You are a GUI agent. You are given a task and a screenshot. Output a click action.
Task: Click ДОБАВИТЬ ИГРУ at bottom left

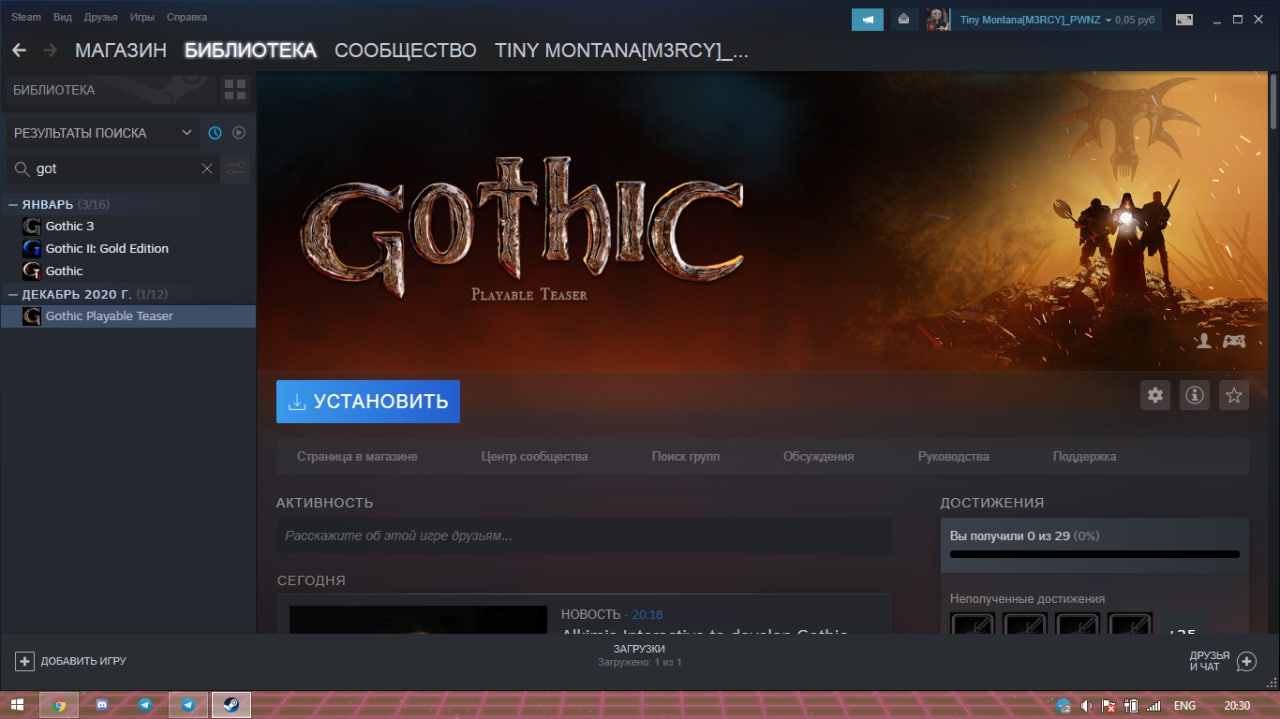coord(71,661)
